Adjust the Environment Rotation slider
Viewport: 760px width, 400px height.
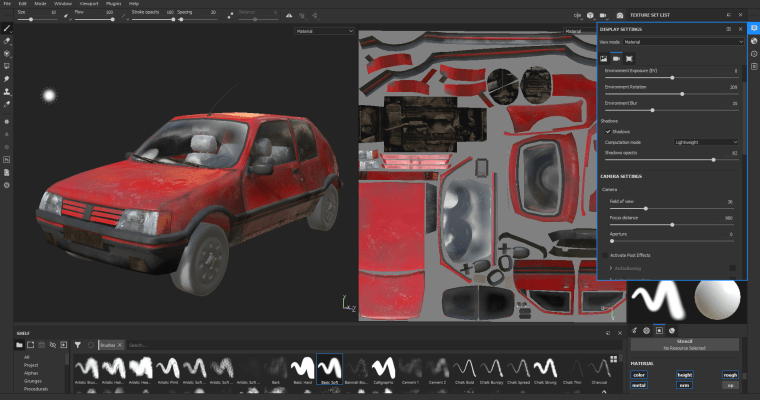point(682,93)
